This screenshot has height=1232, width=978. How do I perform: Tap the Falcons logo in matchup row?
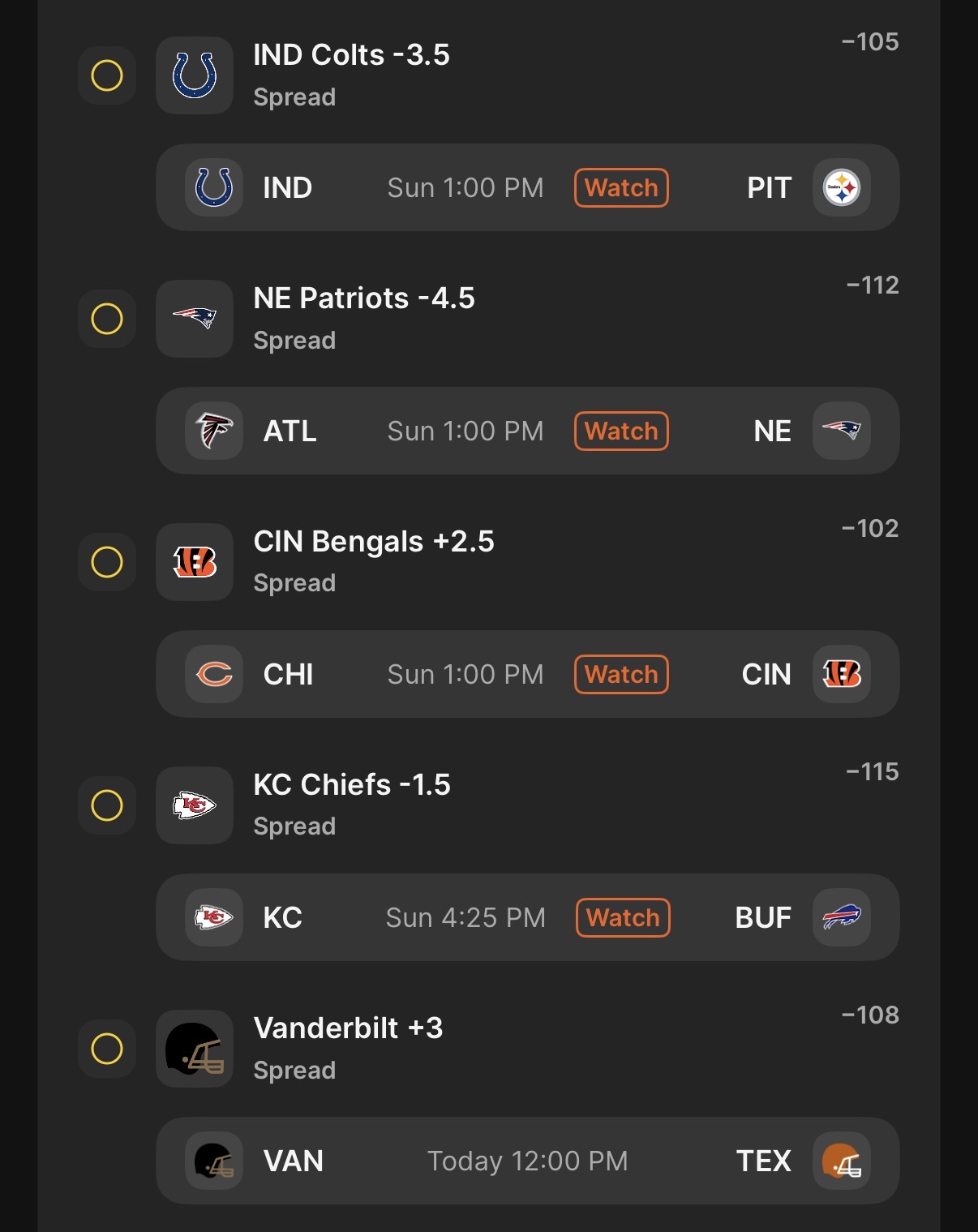[x=214, y=431]
